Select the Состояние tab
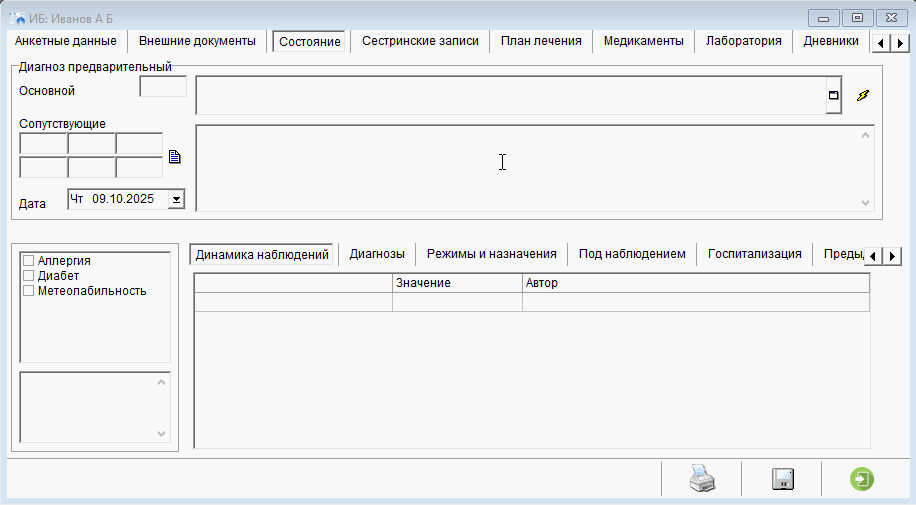916x505 pixels. pos(310,41)
